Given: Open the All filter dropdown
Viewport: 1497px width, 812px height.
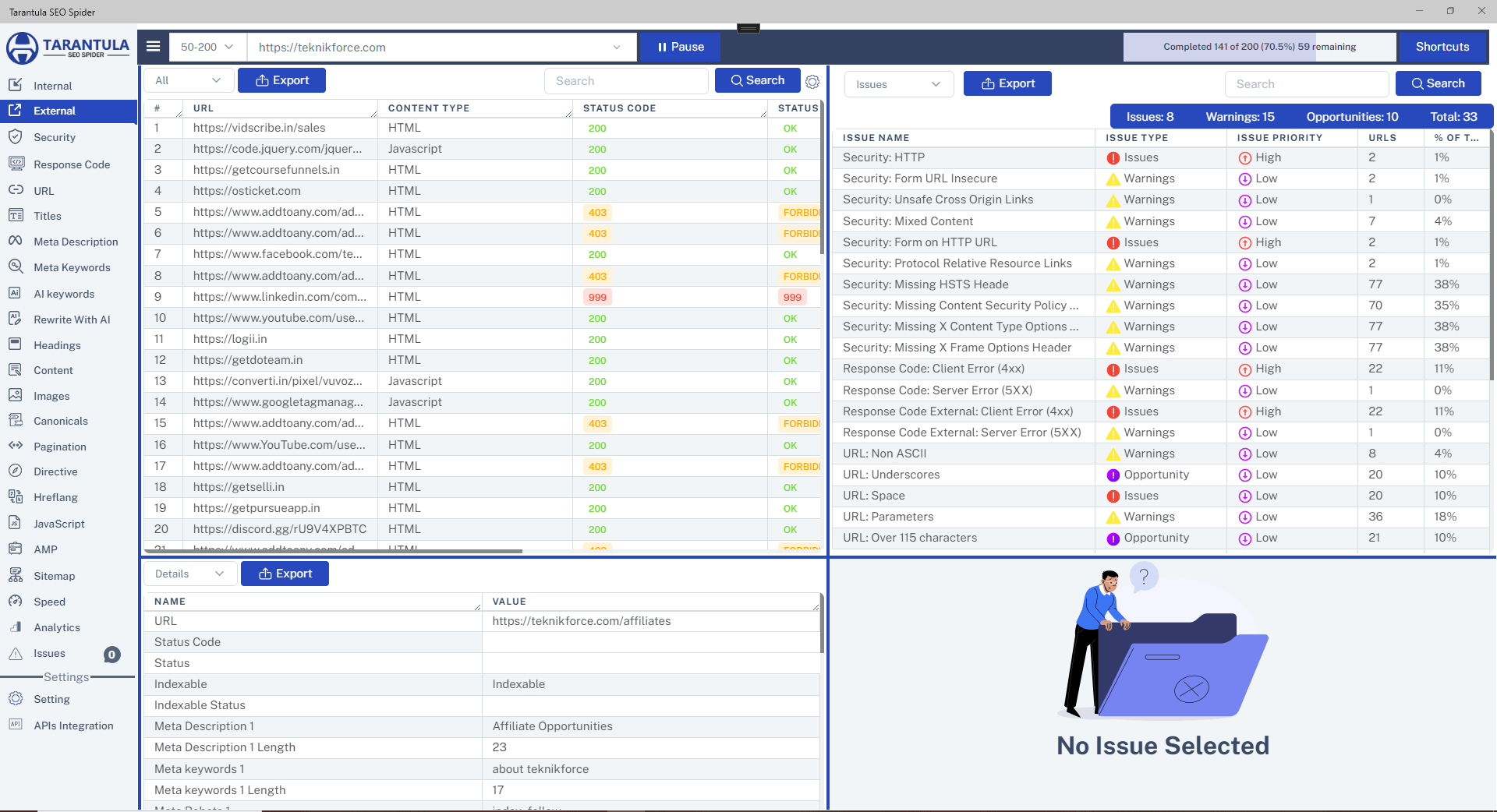Looking at the screenshot, I should tap(188, 80).
